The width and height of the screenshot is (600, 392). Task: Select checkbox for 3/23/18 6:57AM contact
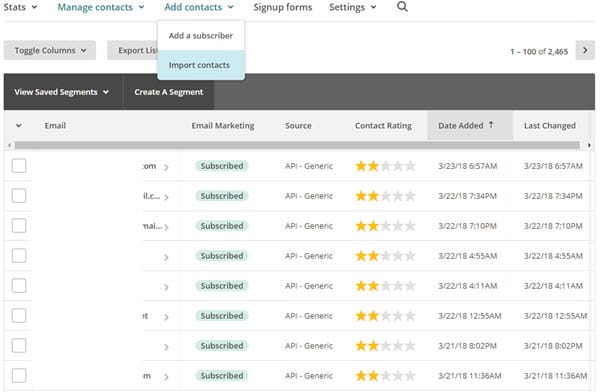19,166
